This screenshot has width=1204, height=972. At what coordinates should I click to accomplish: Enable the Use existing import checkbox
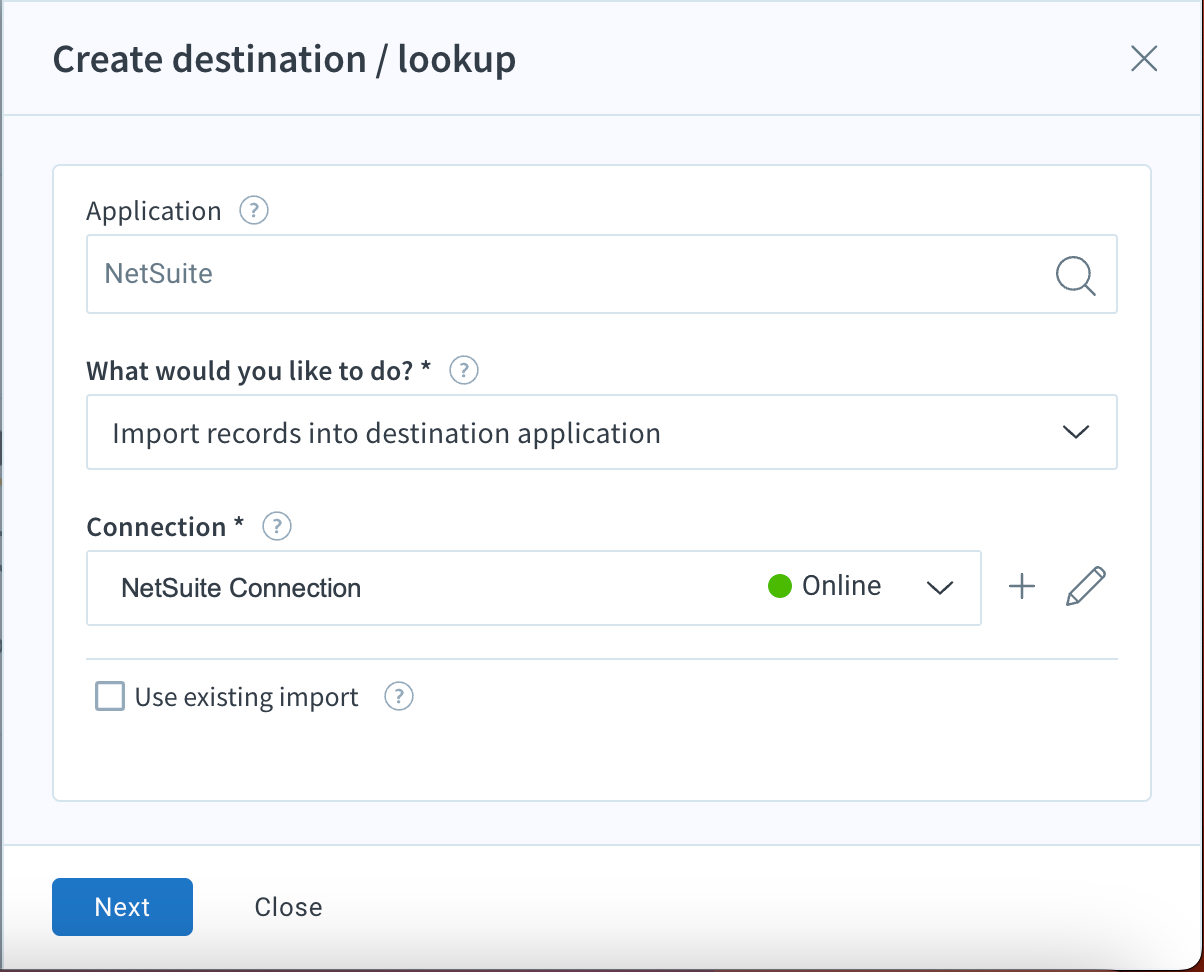tap(110, 696)
